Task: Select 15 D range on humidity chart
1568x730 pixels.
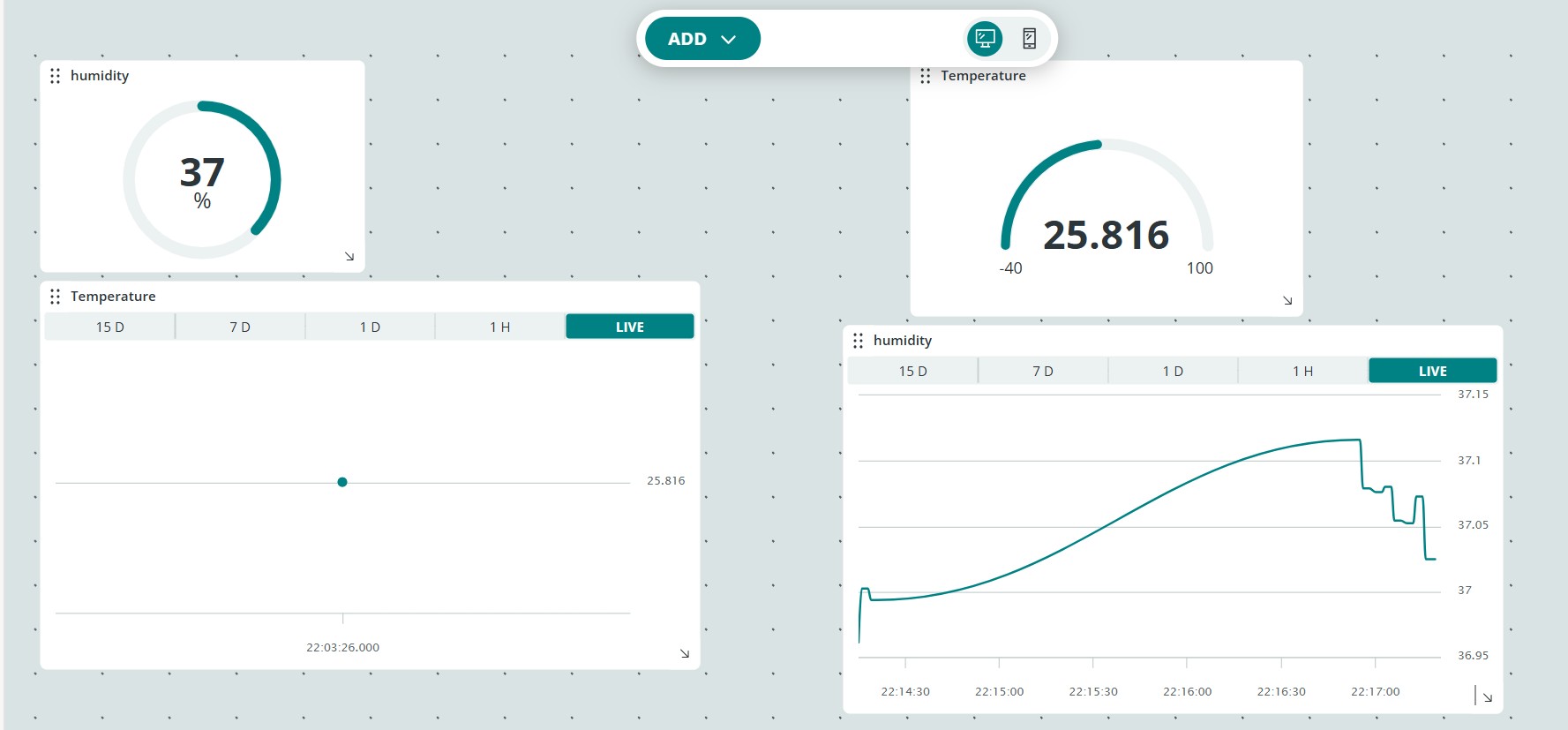Action: tap(913, 371)
